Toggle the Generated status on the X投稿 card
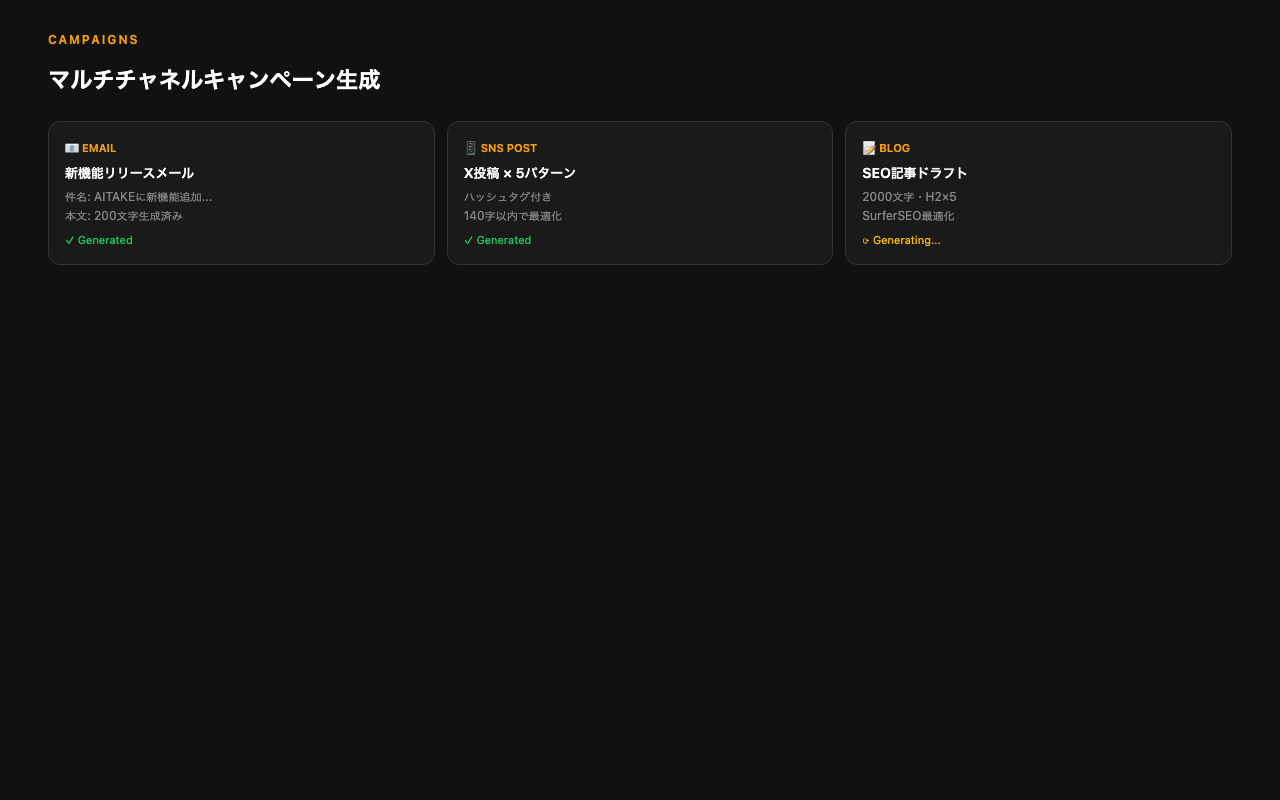 pos(497,240)
